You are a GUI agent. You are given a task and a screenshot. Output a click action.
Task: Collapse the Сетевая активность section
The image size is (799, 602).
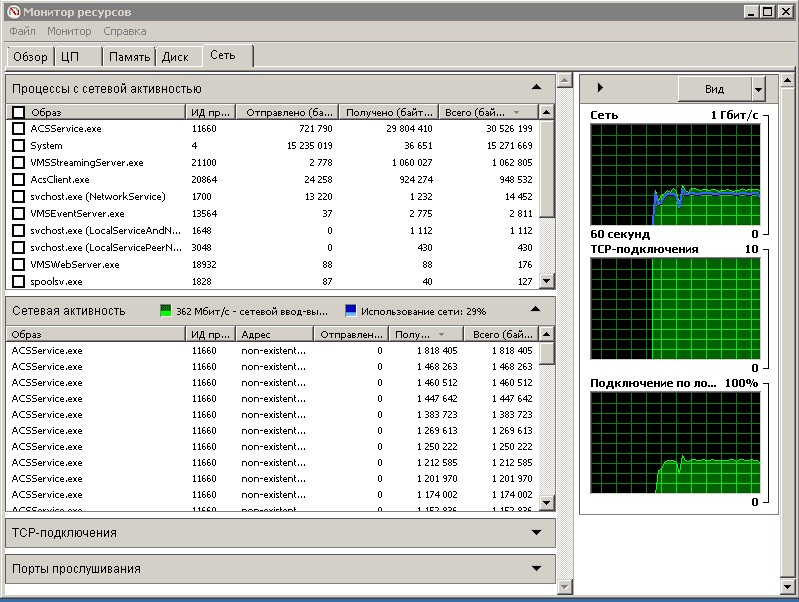tap(536, 310)
